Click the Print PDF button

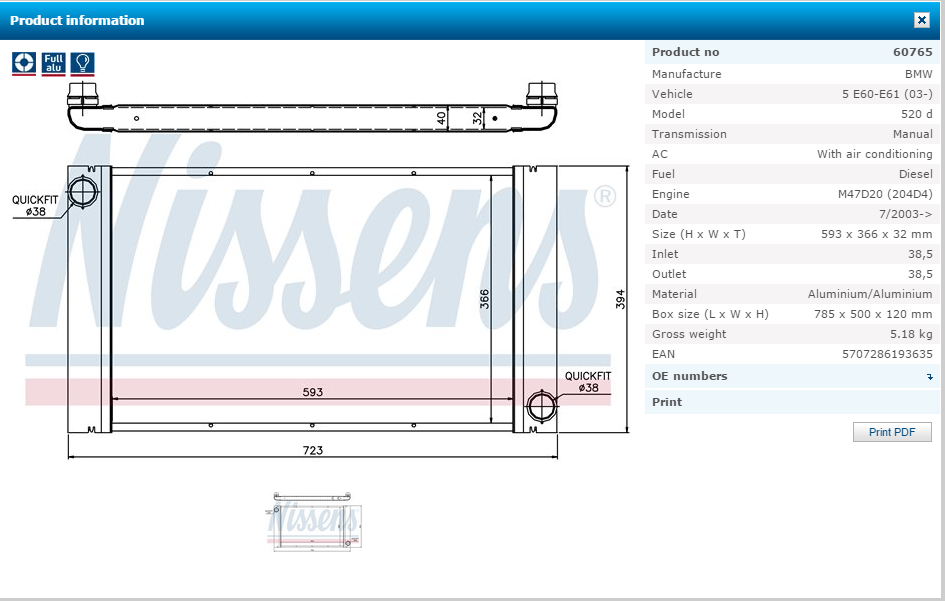[x=892, y=432]
